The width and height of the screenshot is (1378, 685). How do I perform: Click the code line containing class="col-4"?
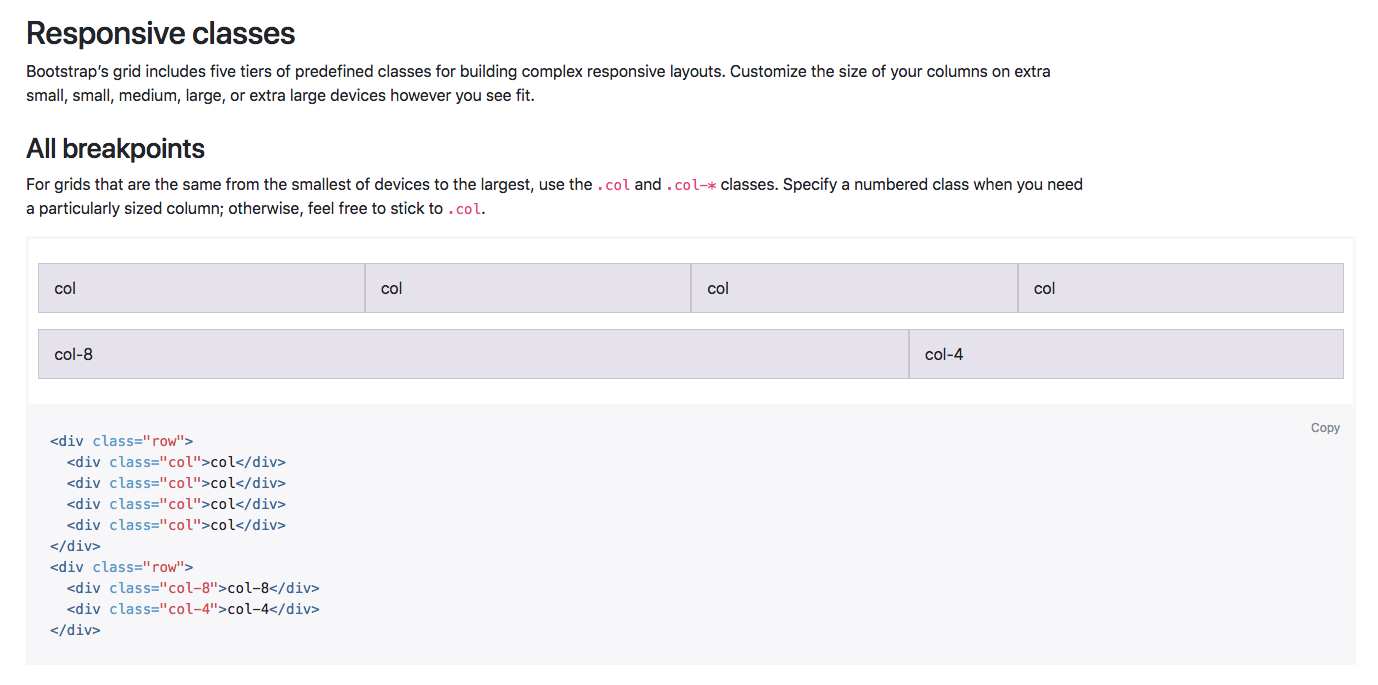click(x=193, y=609)
